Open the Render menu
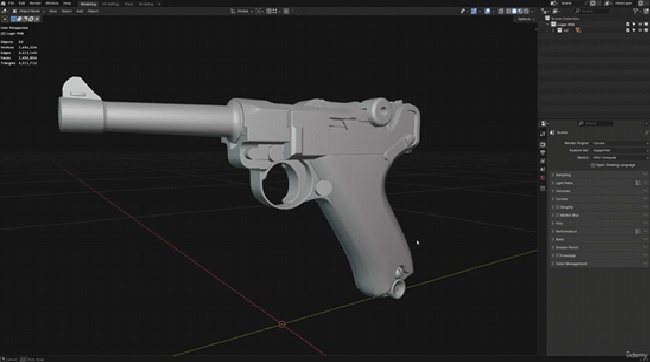Viewport: 650px width, 362px height. pyautogui.click(x=35, y=3)
